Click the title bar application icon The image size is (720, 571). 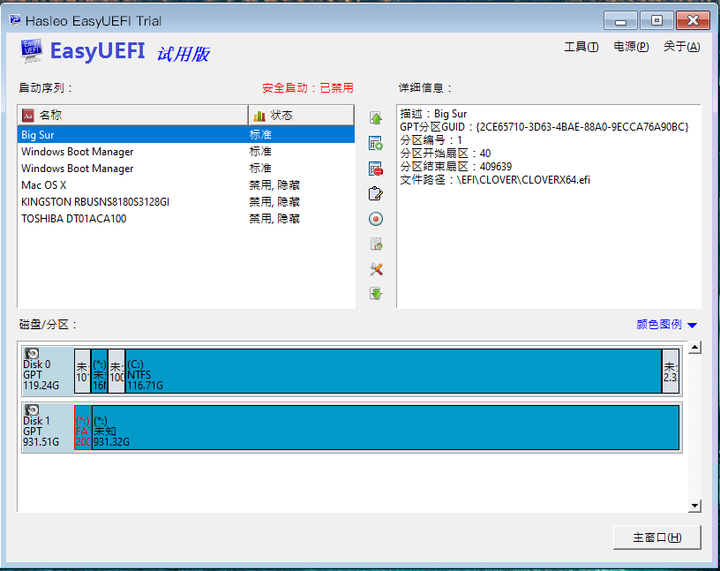click(15, 20)
